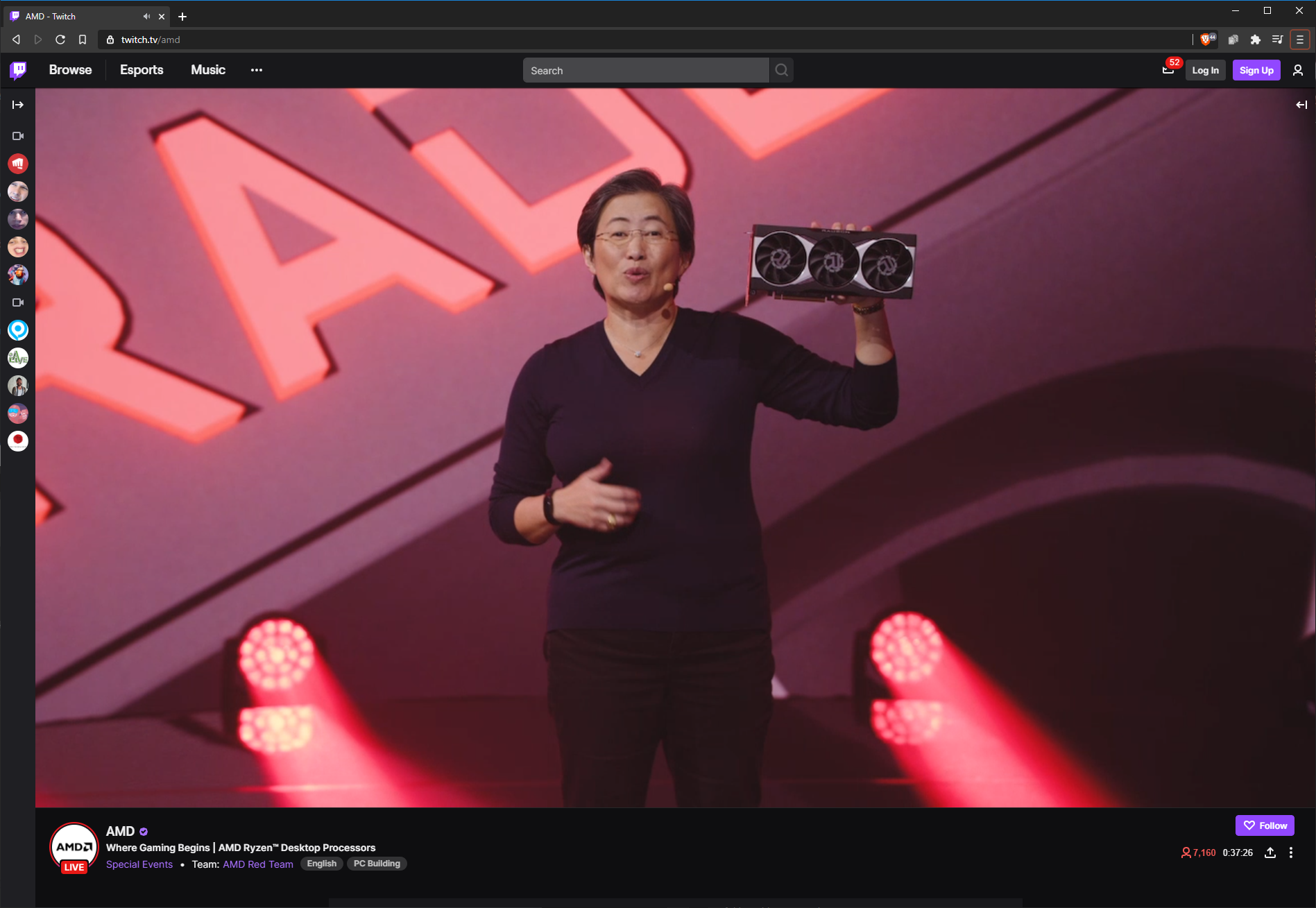Select the English tag
The image size is (1316, 908).
(x=322, y=864)
